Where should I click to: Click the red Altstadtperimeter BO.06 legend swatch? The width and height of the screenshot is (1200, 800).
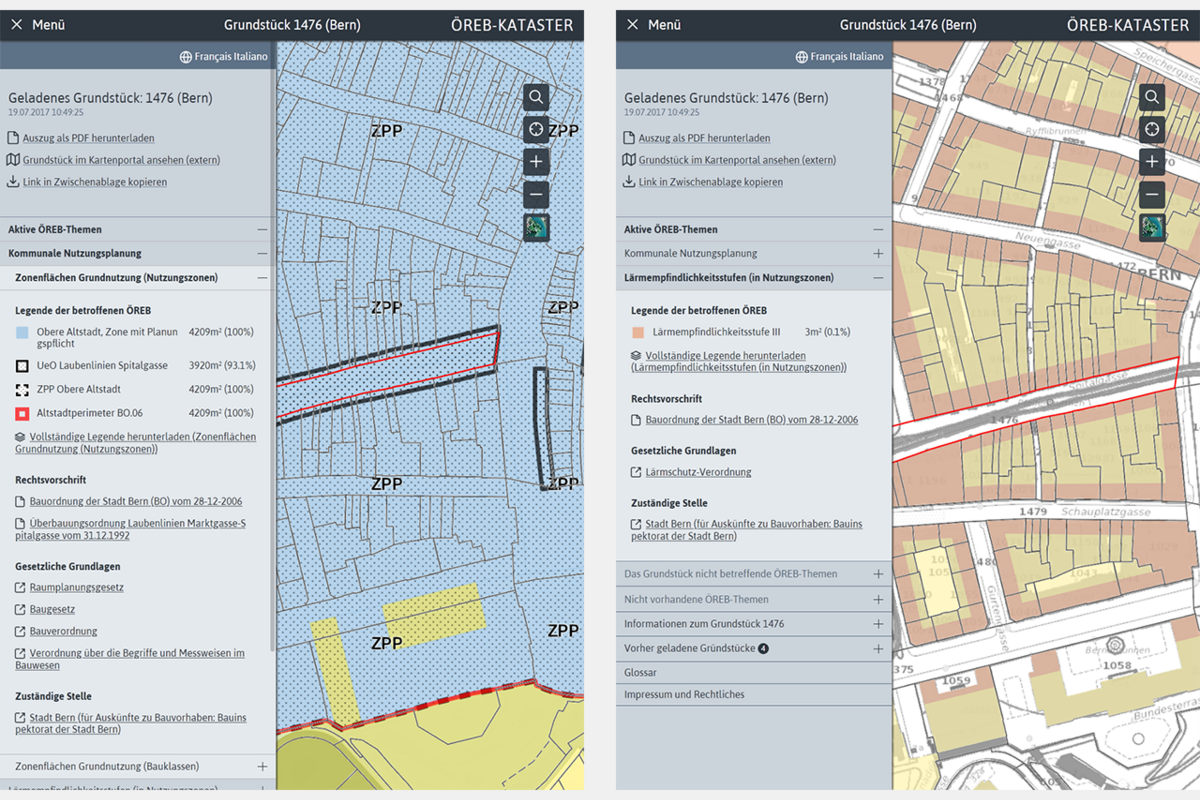[x=22, y=413]
